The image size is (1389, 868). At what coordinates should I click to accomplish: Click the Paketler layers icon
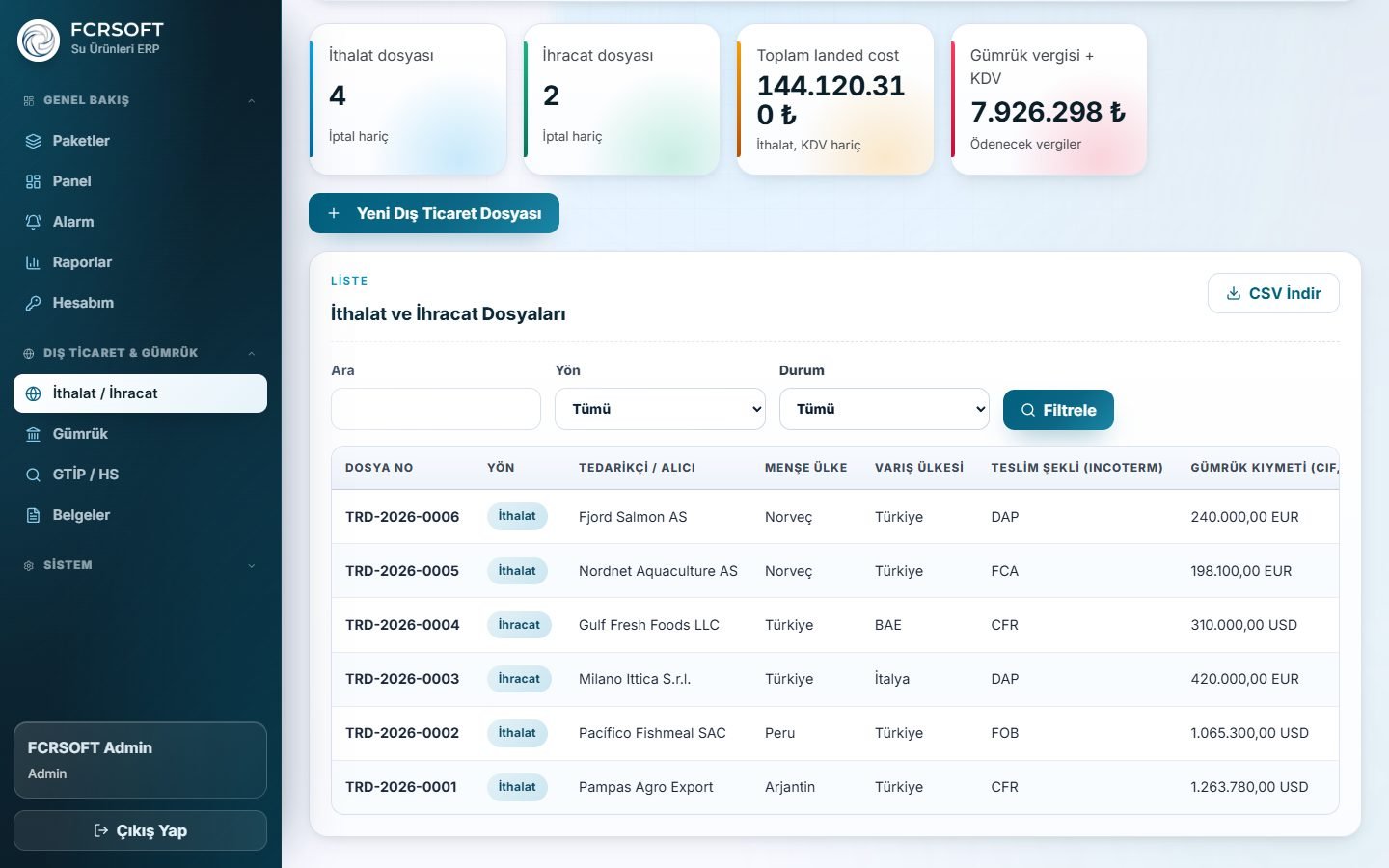34,141
